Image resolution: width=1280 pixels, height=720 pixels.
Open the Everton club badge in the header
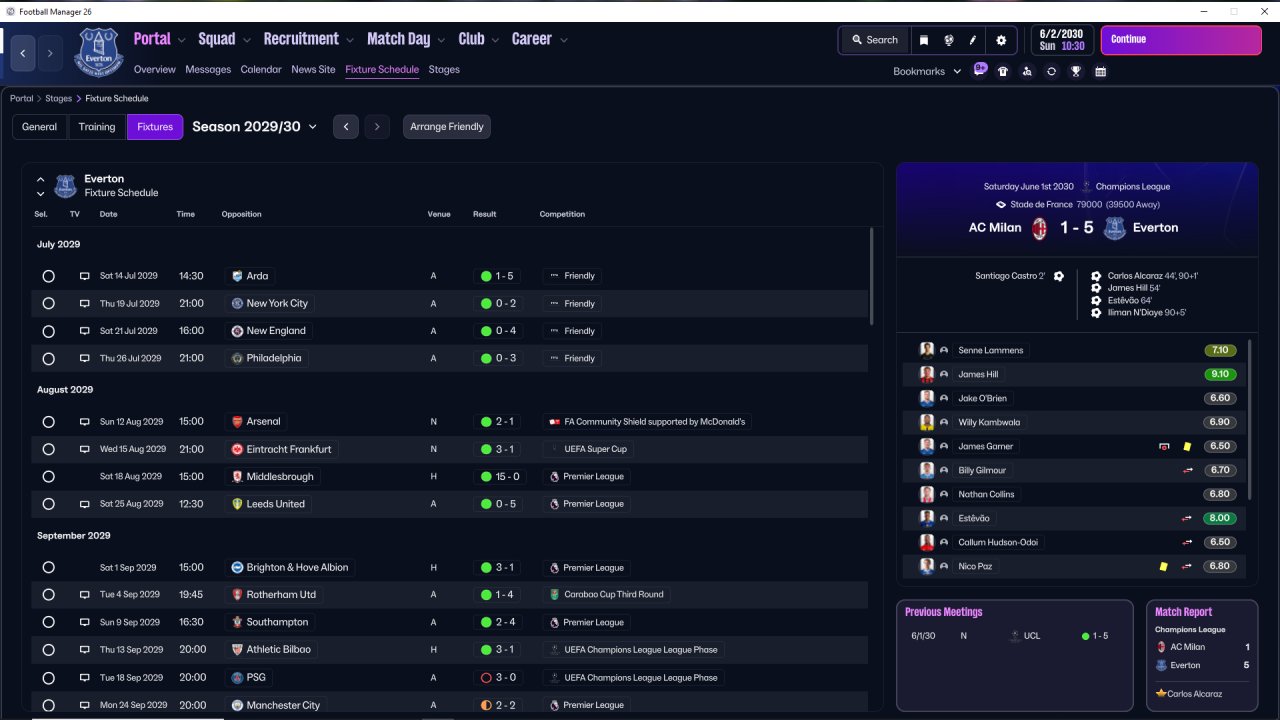(x=97, y=52)
